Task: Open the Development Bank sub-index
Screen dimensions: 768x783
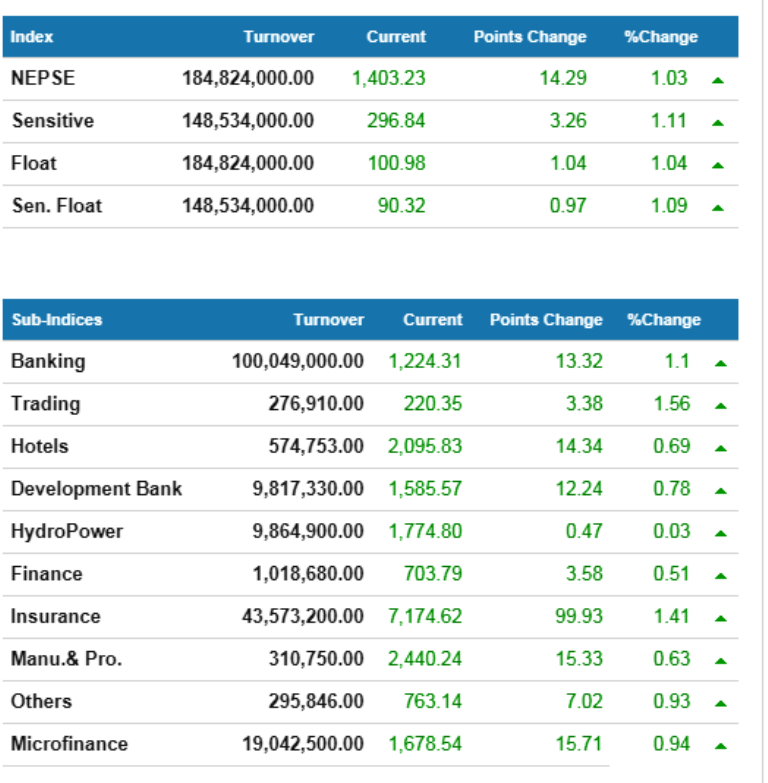Action: tap(96, 489)
